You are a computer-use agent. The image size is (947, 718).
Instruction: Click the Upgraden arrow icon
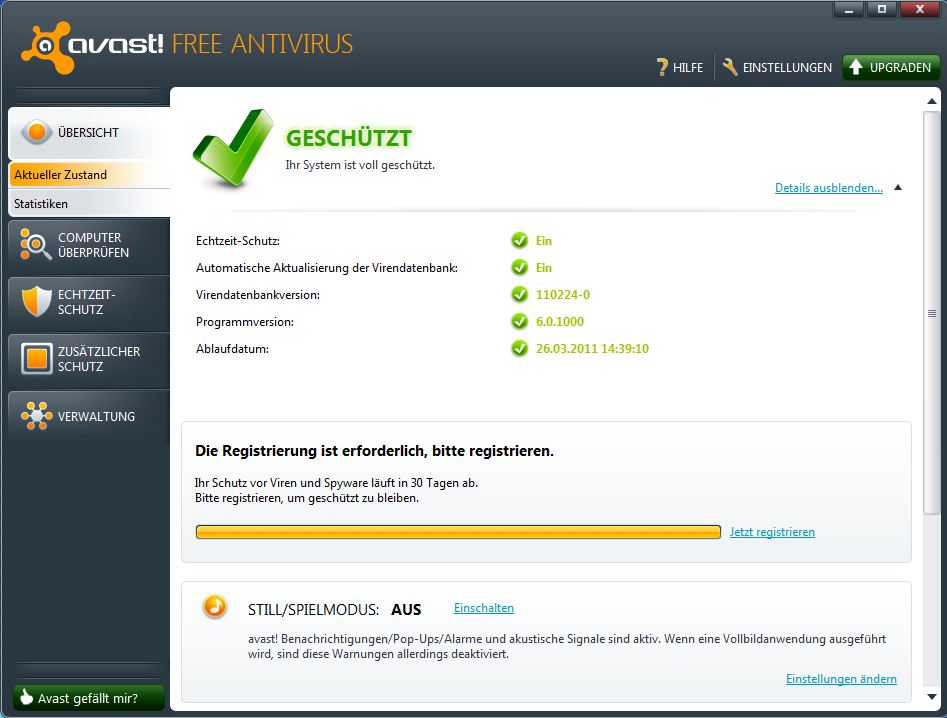(x=856, y=67)
